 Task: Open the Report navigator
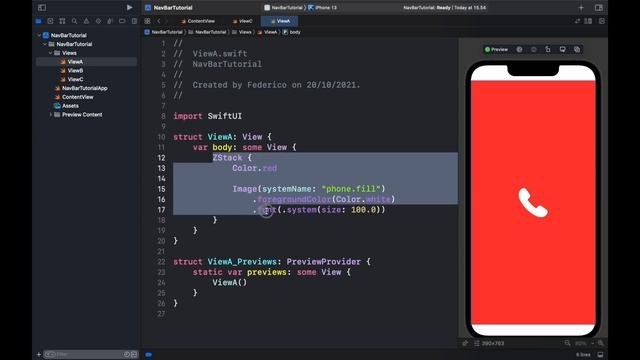134,21
